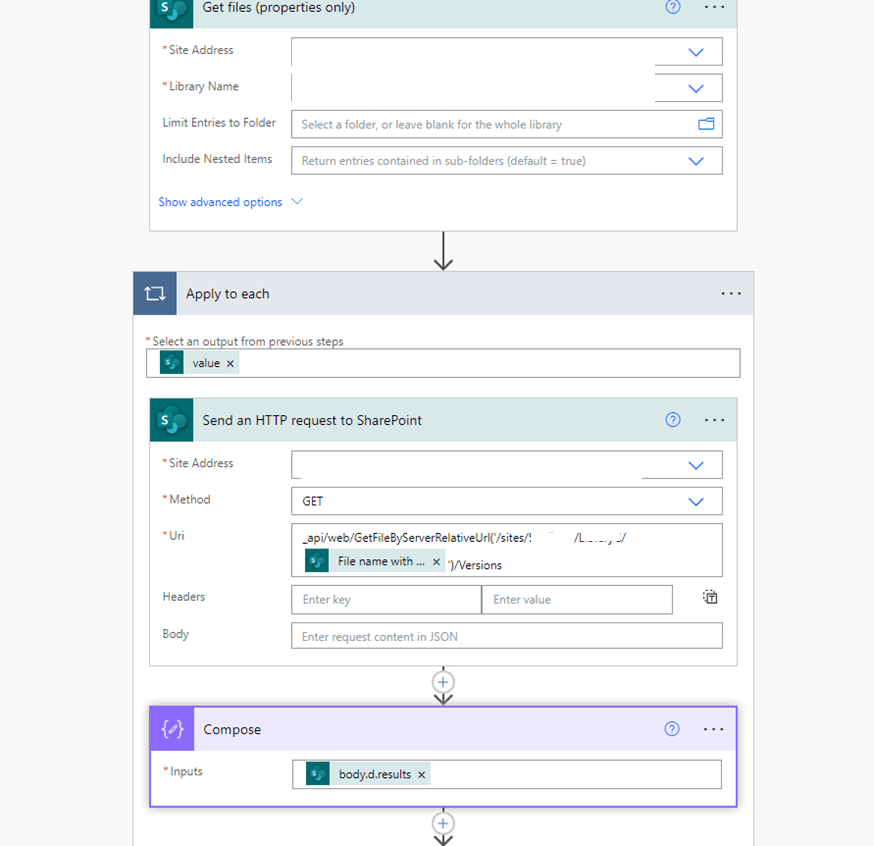Click Headers Enter value field
This screenshot has width=874, height=846.
(x=577, y=600)
